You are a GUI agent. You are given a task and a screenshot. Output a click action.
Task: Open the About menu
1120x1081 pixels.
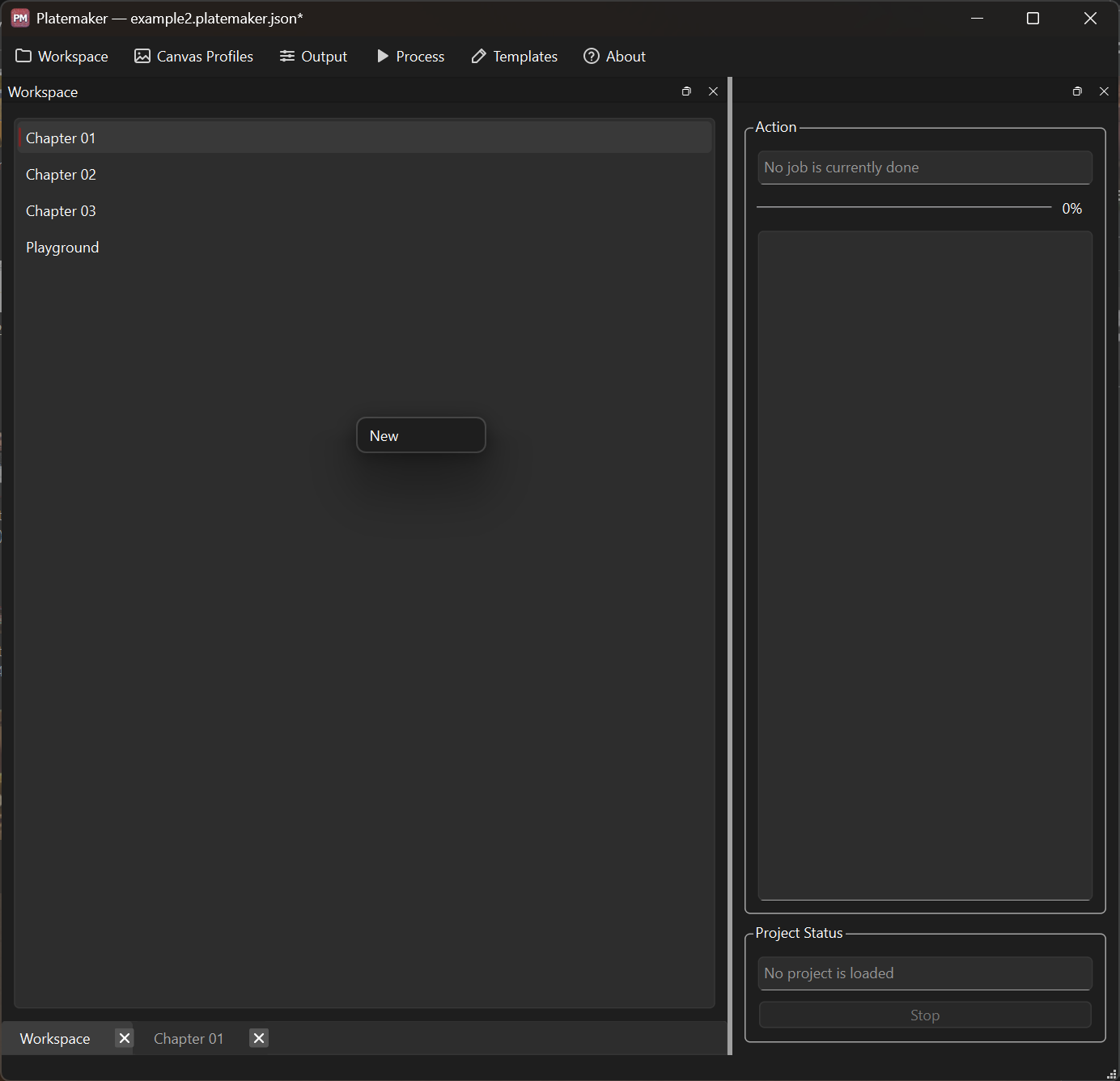[614, 56]
